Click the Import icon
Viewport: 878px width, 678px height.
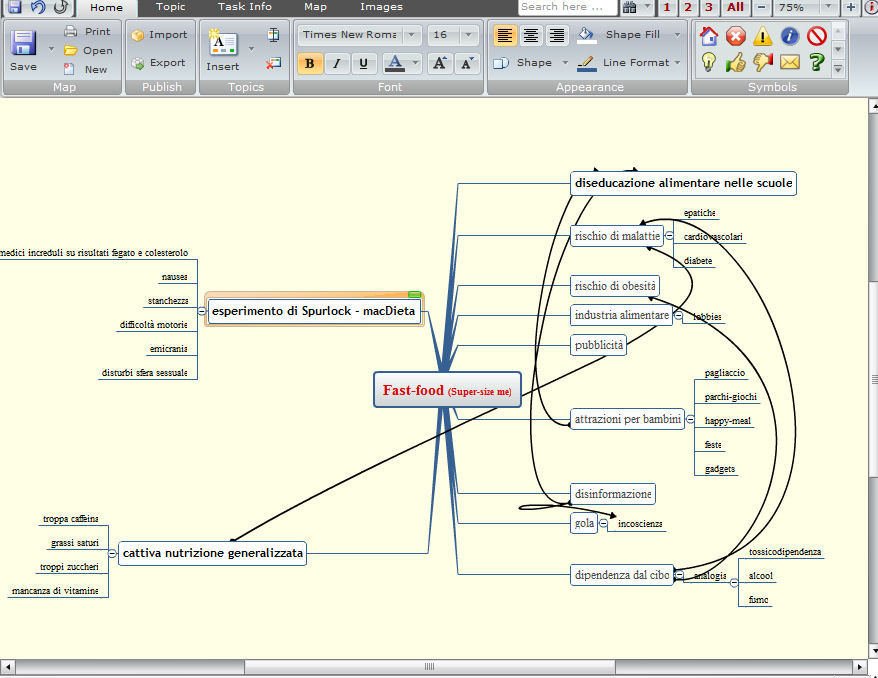click(x=138, y=35)
